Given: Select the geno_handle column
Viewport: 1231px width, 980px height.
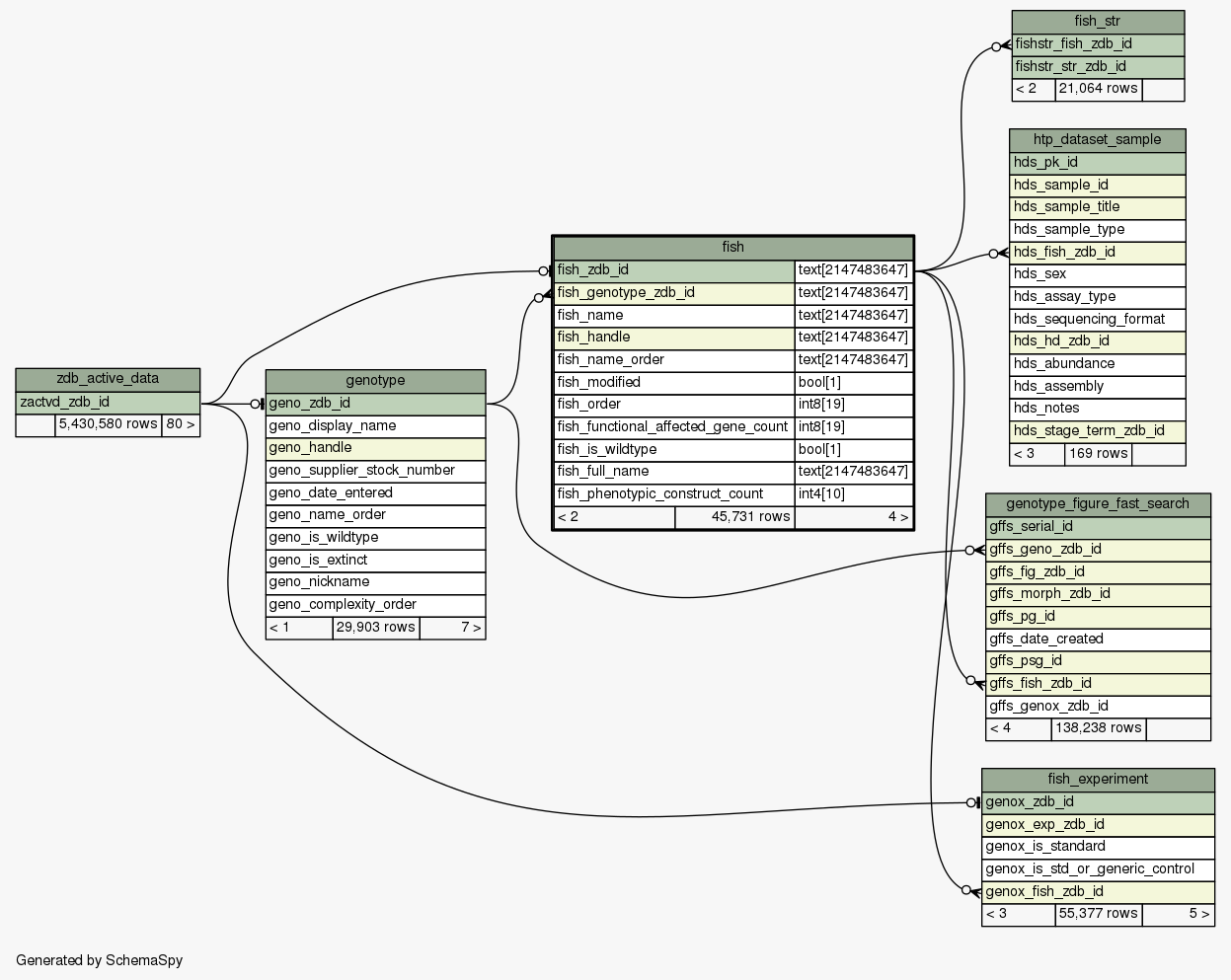Looking at the screenshot, I should [x=375, y=448].
